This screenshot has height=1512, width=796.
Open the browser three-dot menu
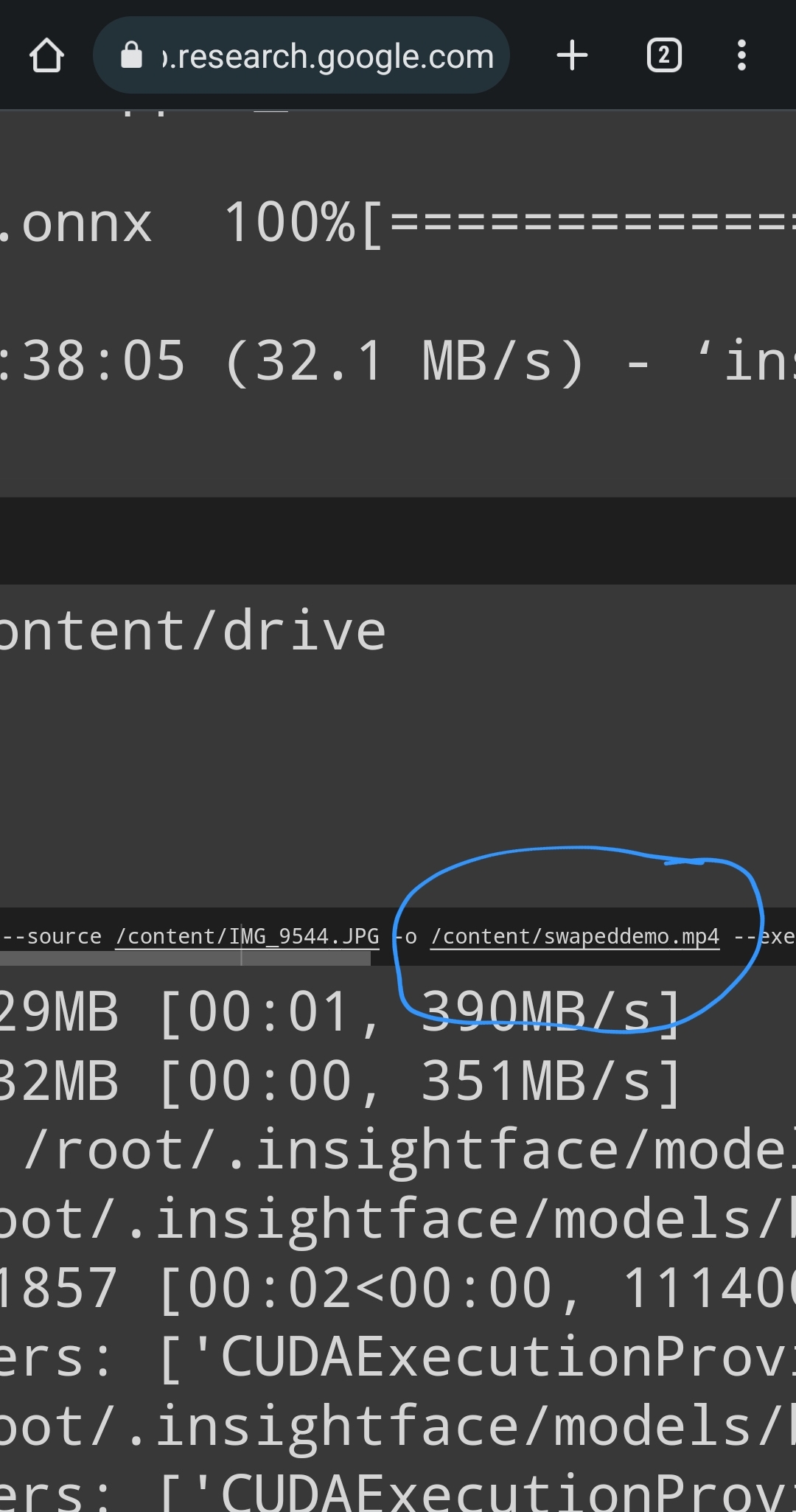click(741, 55)
